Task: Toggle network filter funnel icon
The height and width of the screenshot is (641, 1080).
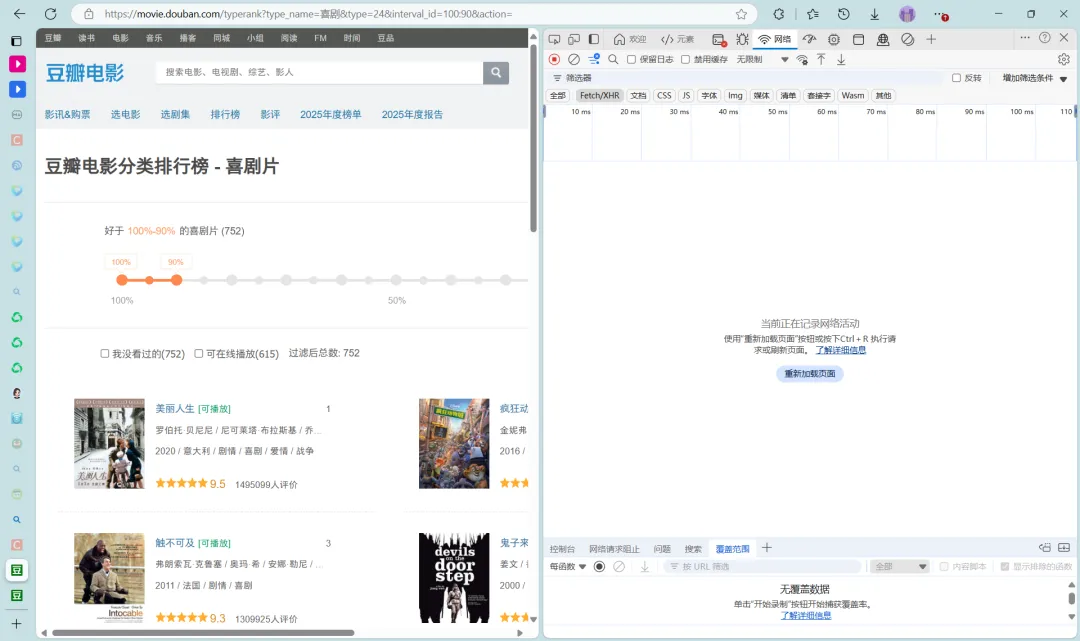Action: click(x=594, y=59)
